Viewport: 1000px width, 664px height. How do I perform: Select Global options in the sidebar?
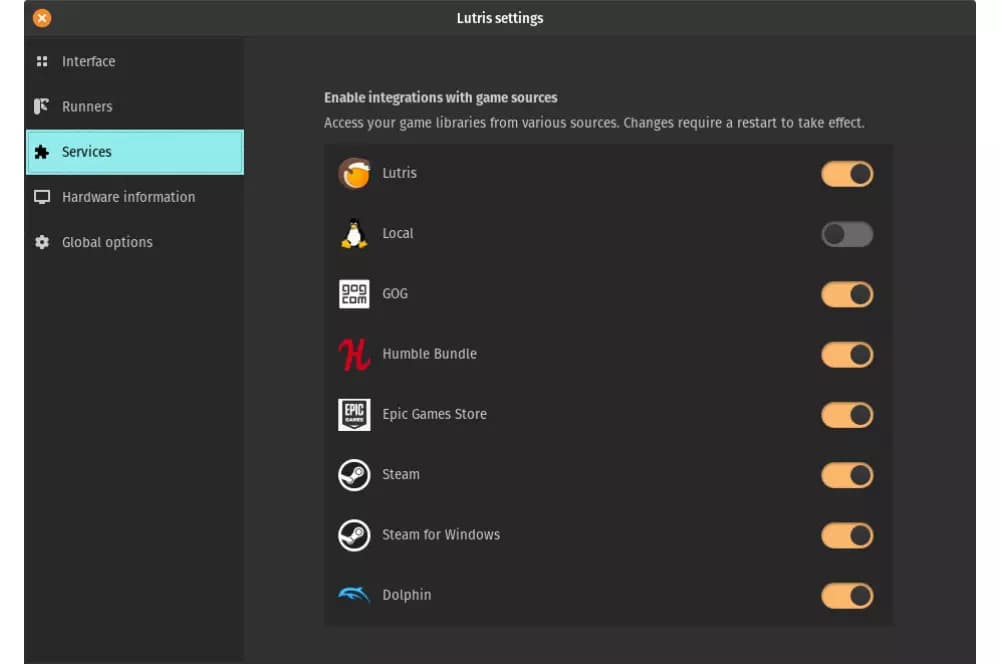tap(107, 242)
